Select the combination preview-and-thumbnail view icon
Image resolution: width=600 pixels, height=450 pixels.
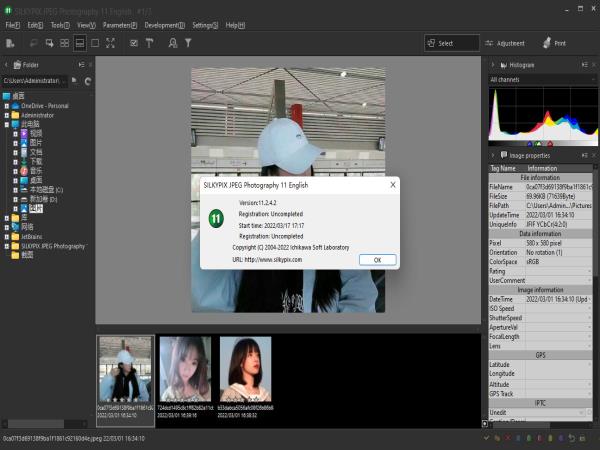point(80,43)
